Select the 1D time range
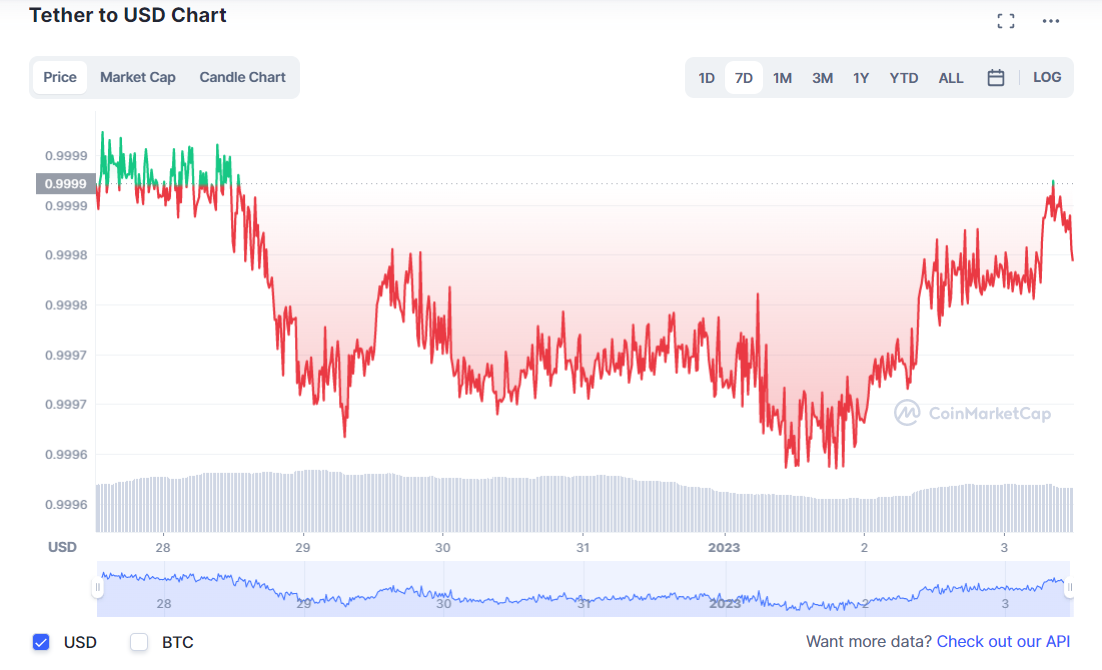Screen dimensions: 1102x670 706,76
